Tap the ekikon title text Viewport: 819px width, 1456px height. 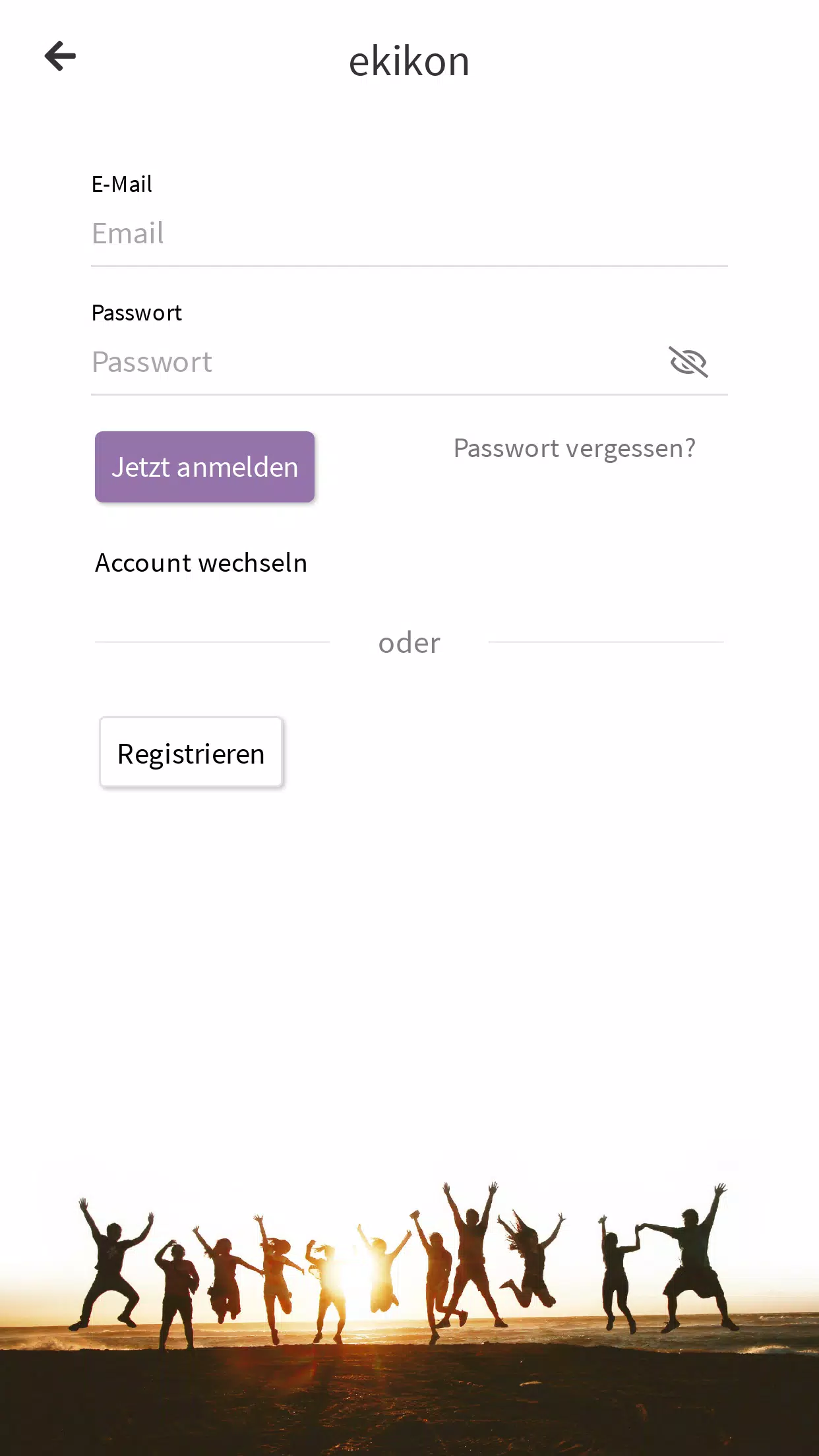click(409, 61)
